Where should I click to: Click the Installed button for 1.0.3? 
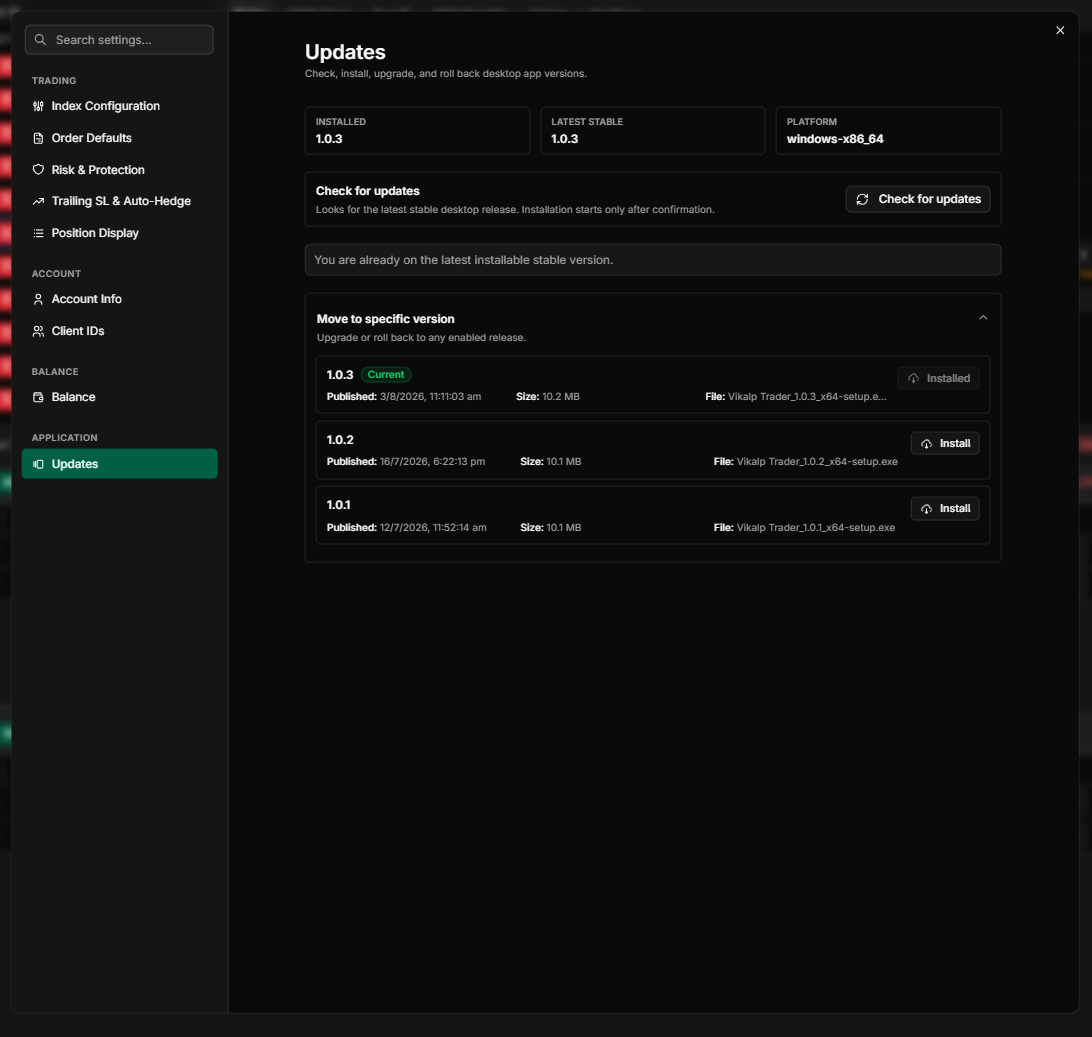938,378
